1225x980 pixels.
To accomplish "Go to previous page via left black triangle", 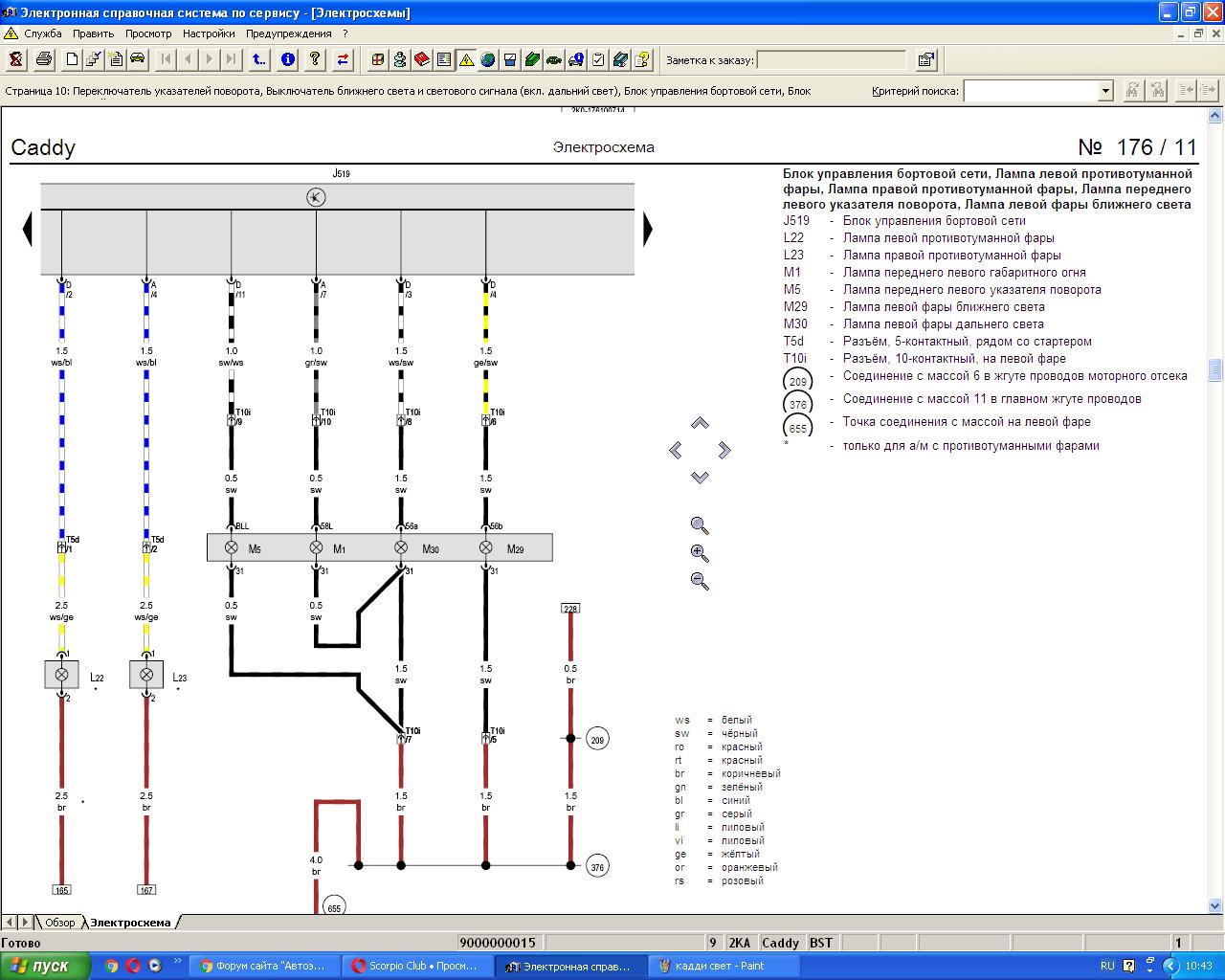I will click(27, 229).
